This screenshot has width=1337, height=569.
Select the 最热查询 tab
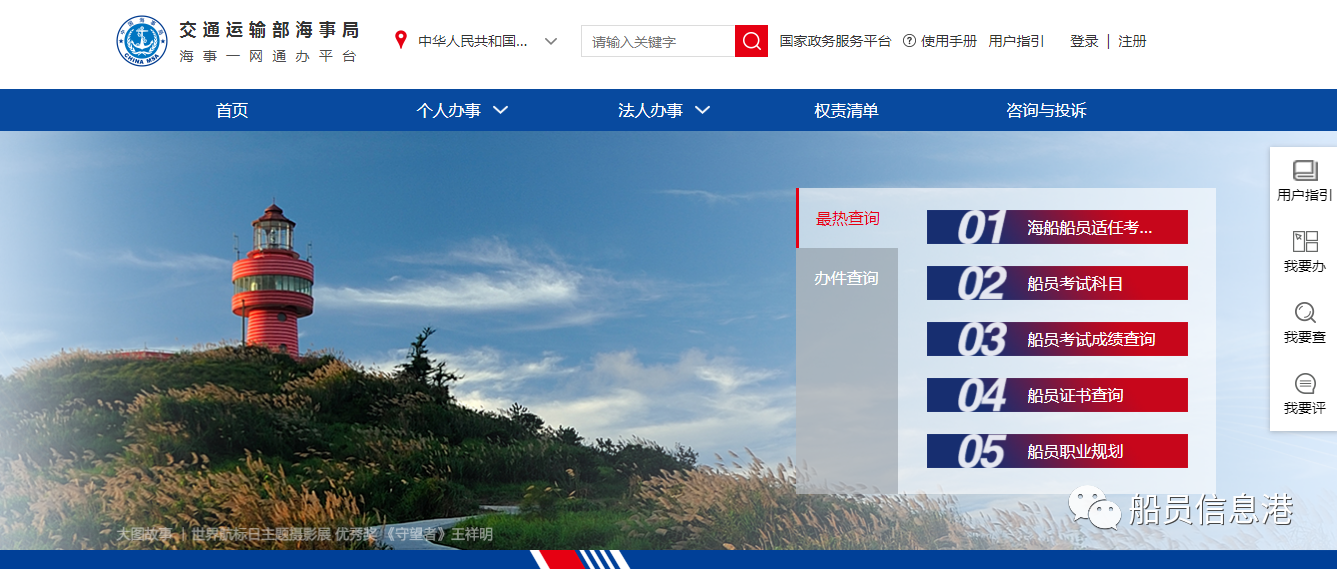click(847, 218)
